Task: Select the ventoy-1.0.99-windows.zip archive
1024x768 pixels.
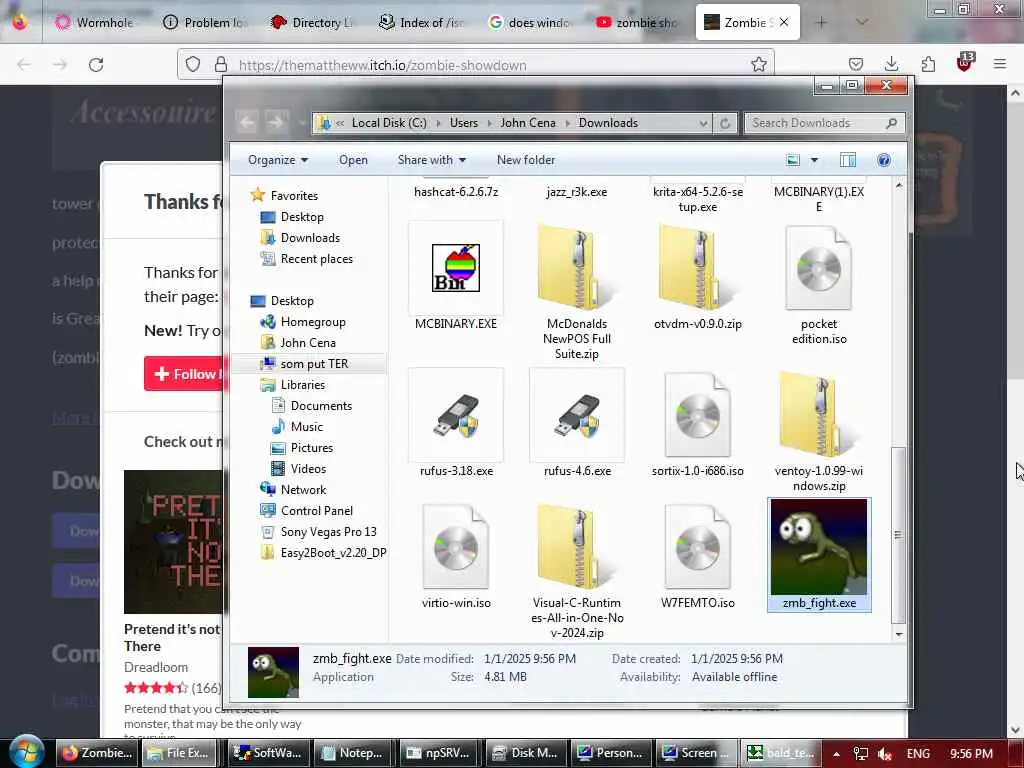Action: click(x=818, y=415)
